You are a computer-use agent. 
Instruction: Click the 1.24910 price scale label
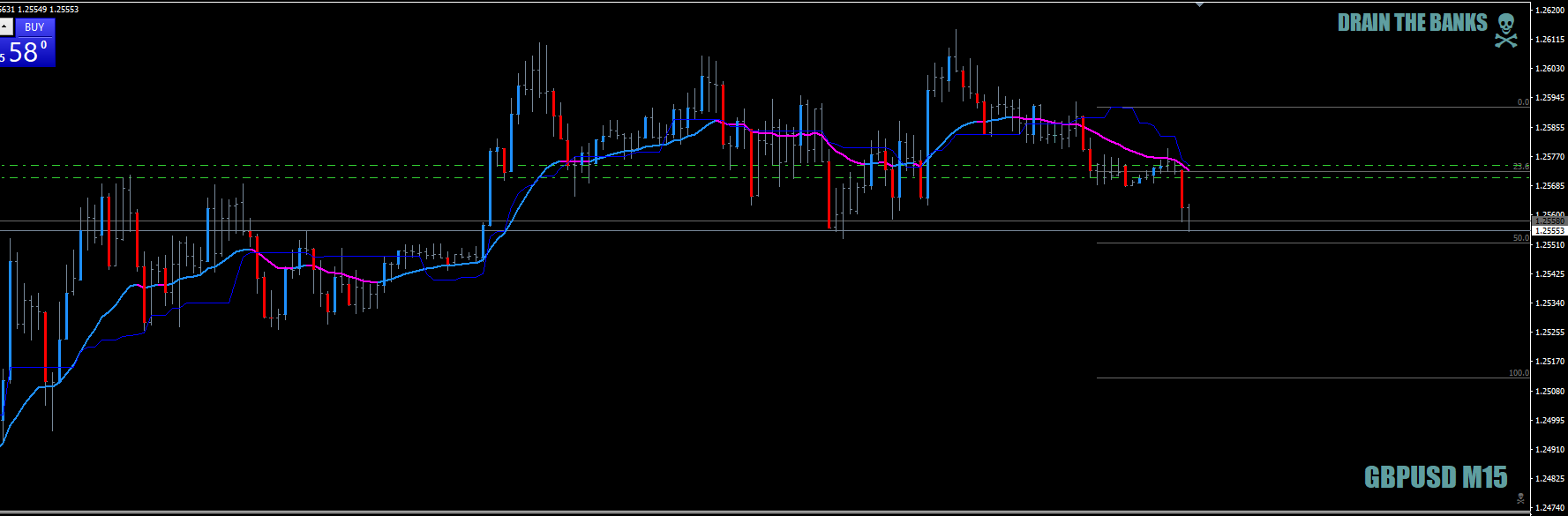[x=1550, y=450]
